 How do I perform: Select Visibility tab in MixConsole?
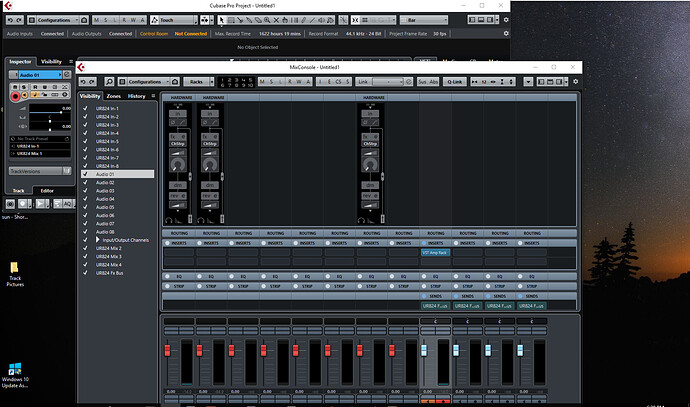(x=90, y=96)
